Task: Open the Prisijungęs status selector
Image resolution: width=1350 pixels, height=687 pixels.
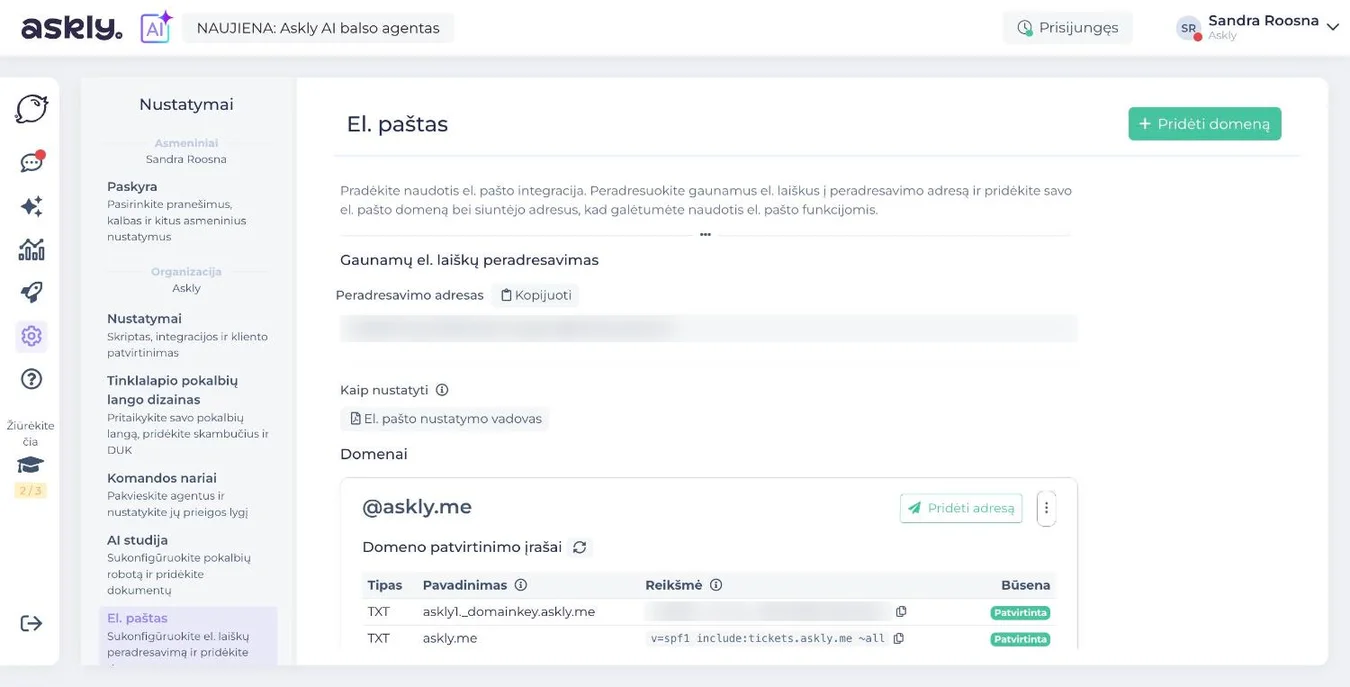Action: [x=1067, y=28]
